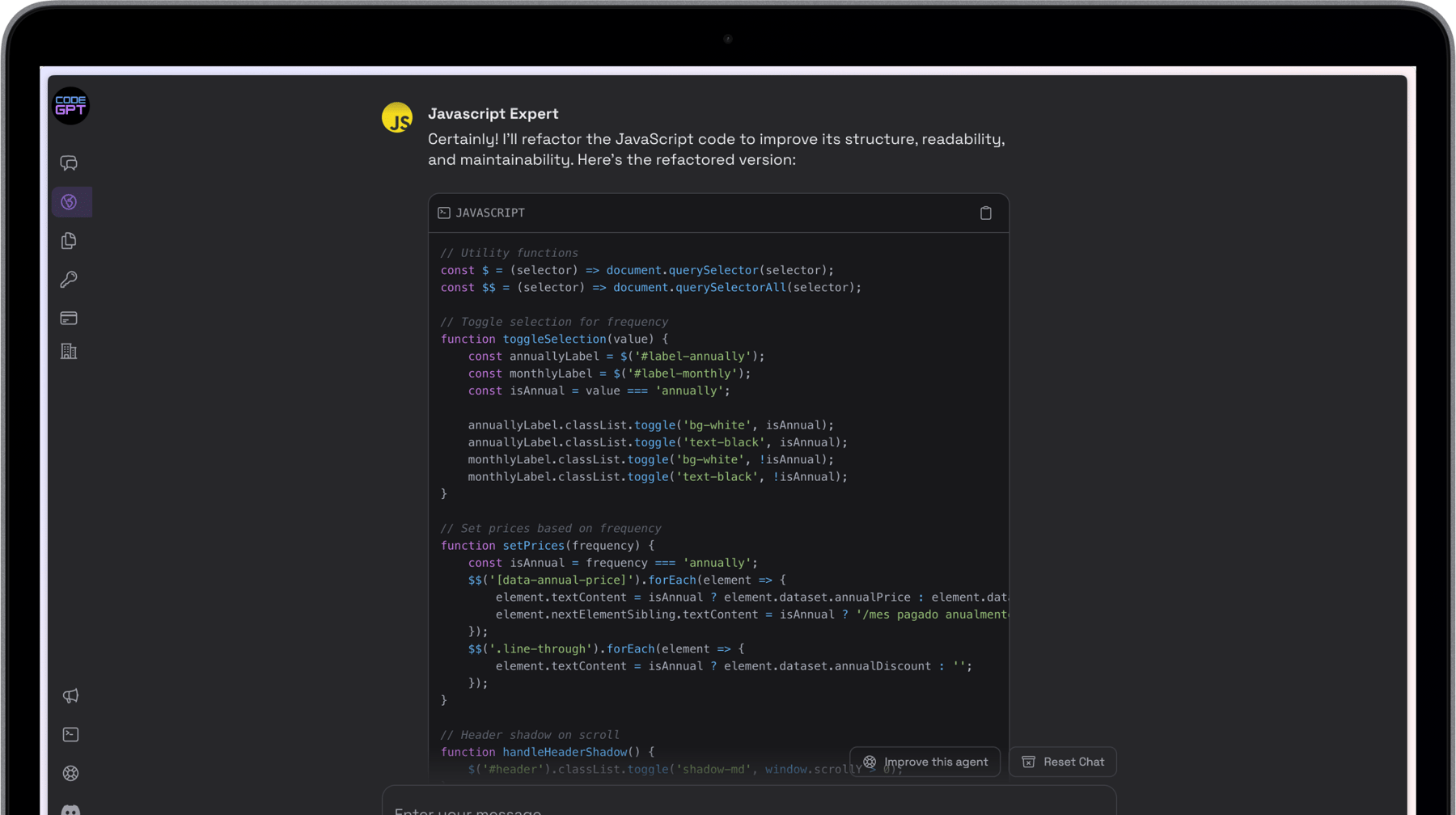Screen dimensions: 1456x815
Task: Click the terminal icon beside JAVASCRIPT label
Action: tap(444, 213)
